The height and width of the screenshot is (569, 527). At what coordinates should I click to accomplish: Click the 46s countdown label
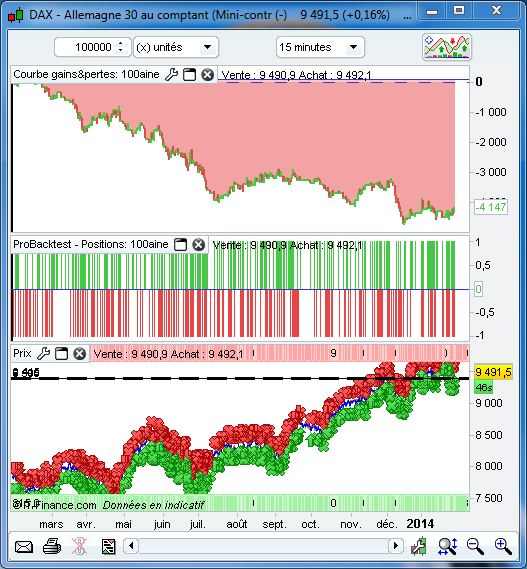484,387
